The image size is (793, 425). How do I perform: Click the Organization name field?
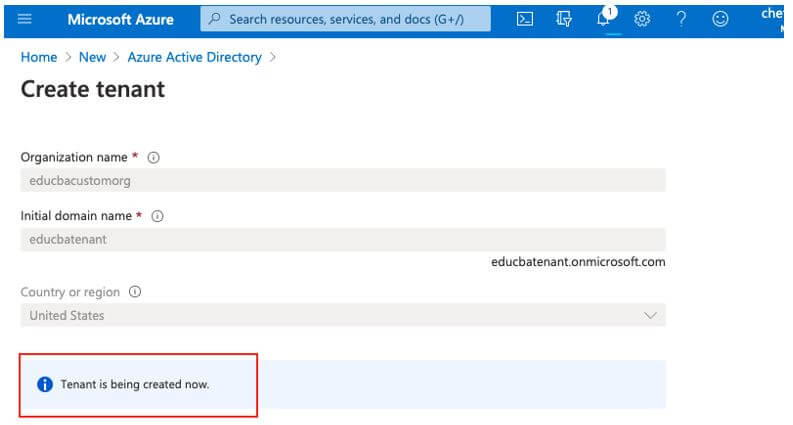(x=343, y=181)
